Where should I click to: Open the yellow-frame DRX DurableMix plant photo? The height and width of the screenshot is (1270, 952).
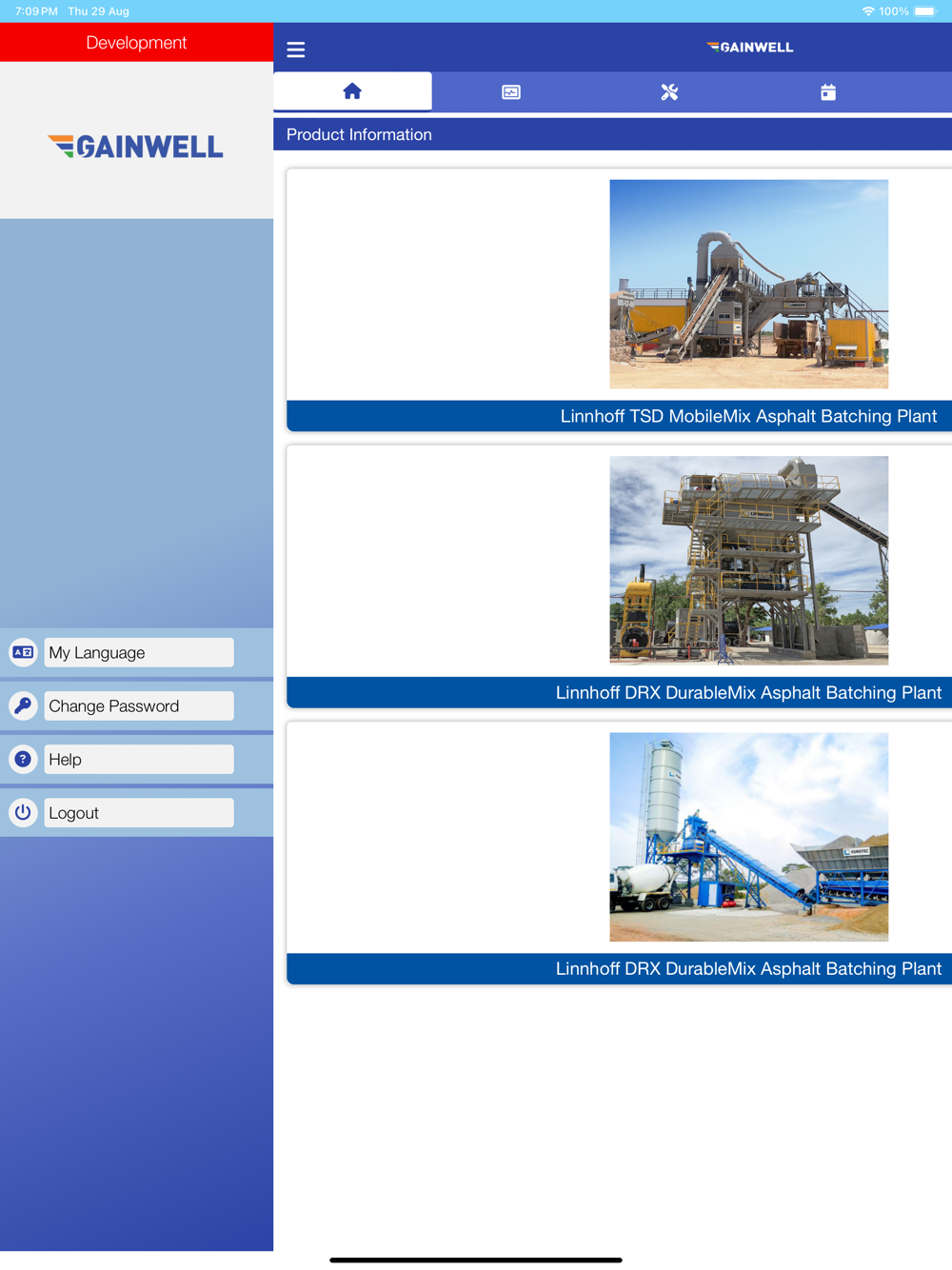[x=749, y=560]
